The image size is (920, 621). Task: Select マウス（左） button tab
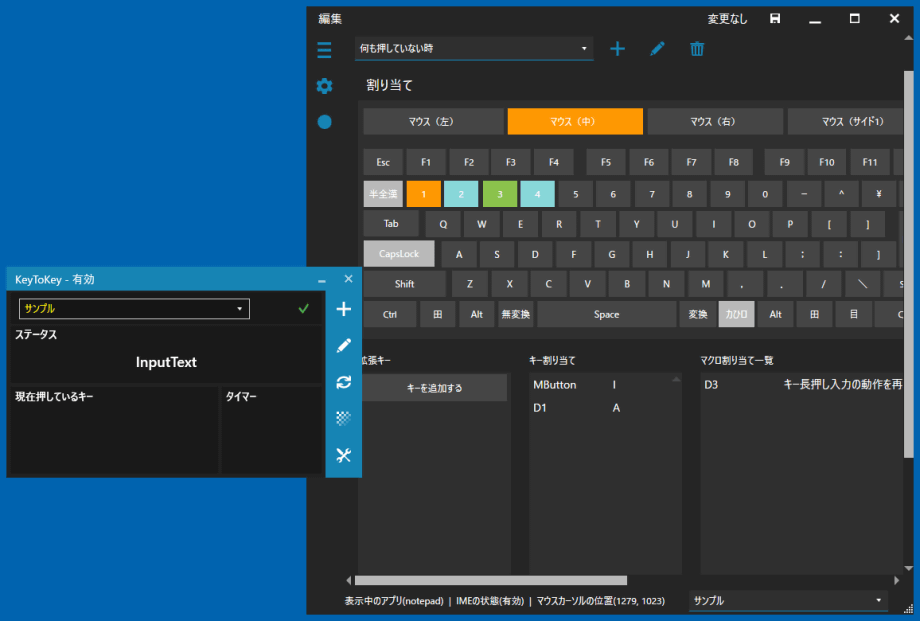tap(433, 122)
